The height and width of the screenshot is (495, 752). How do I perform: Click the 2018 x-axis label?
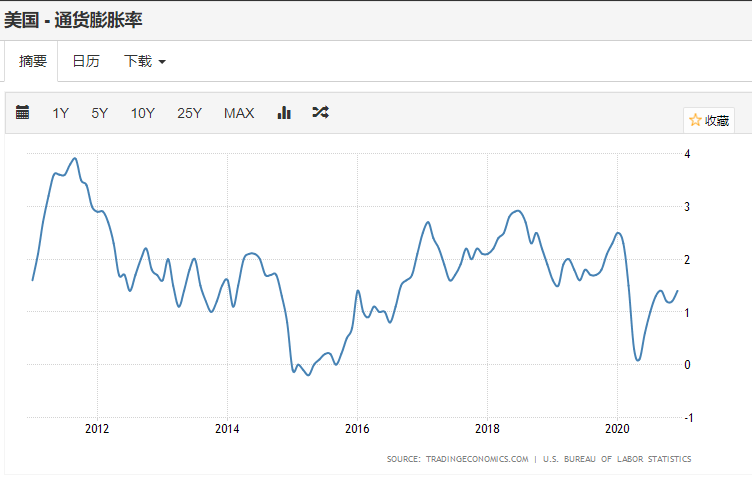coord(487,428)
